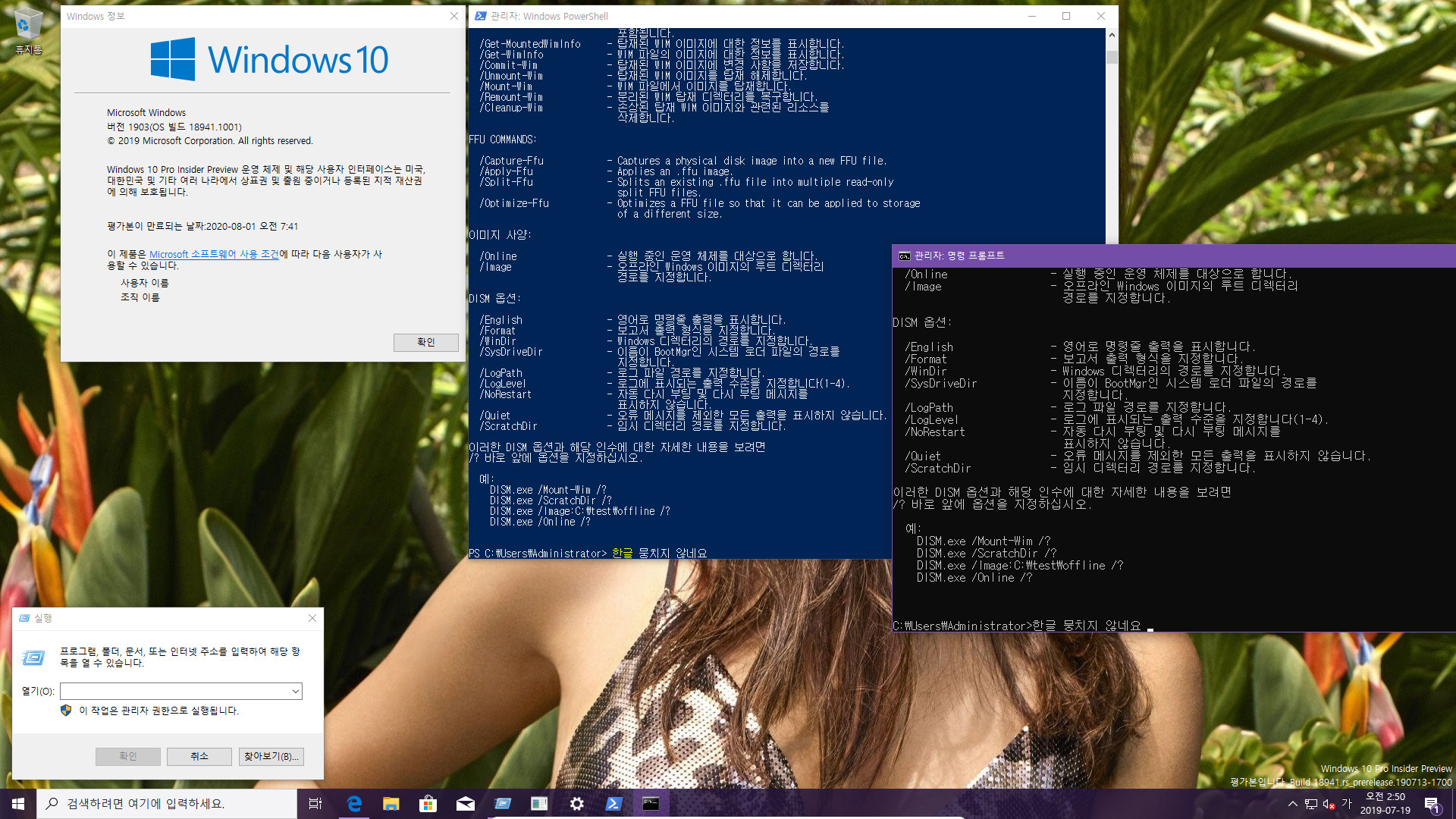Click '/Capture-Ffu' text in PowerShell
The image size is (1456, 819).
click(x=511, y=161)
